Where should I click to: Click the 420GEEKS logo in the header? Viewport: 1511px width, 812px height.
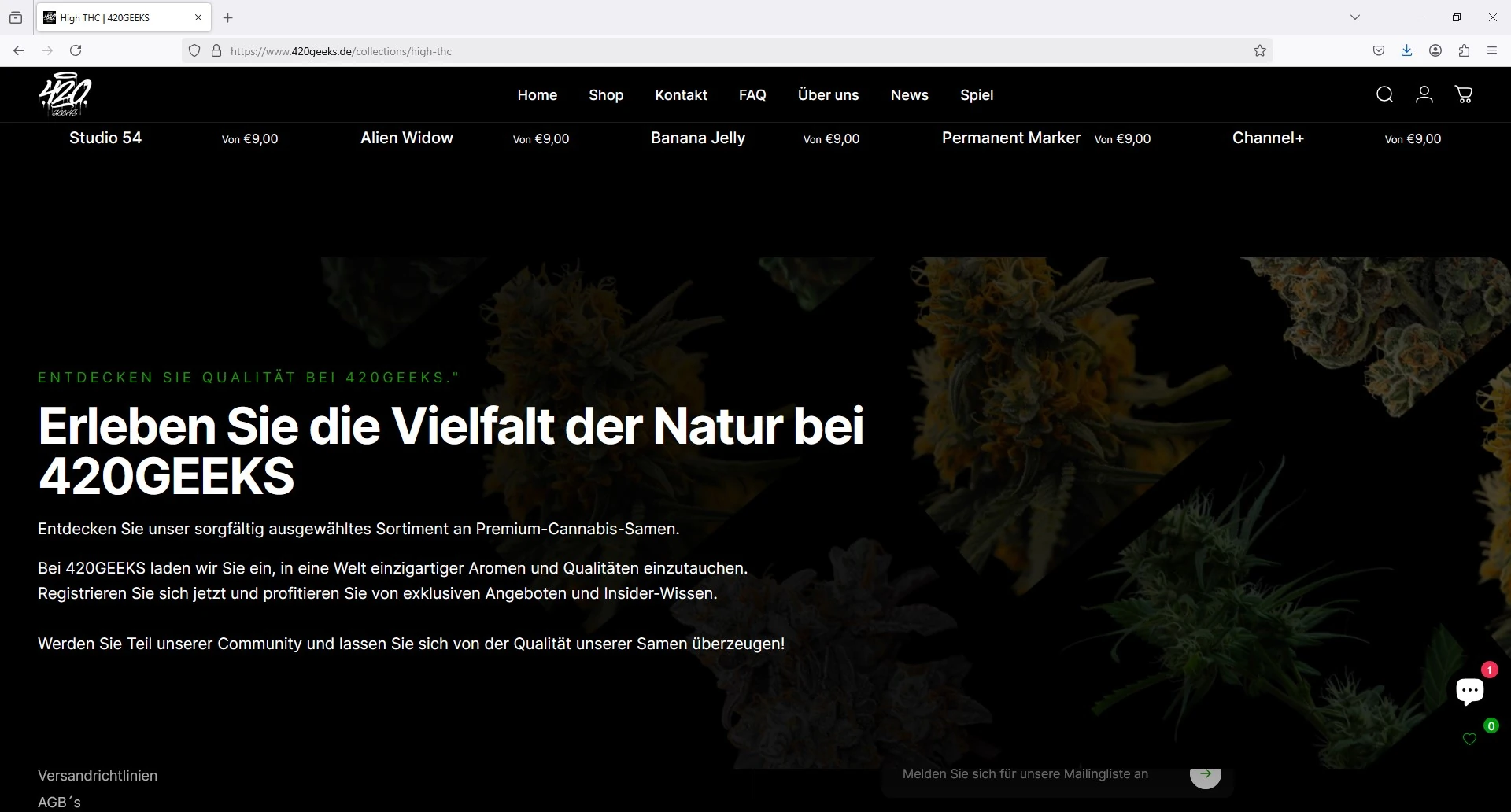(65, 94)
